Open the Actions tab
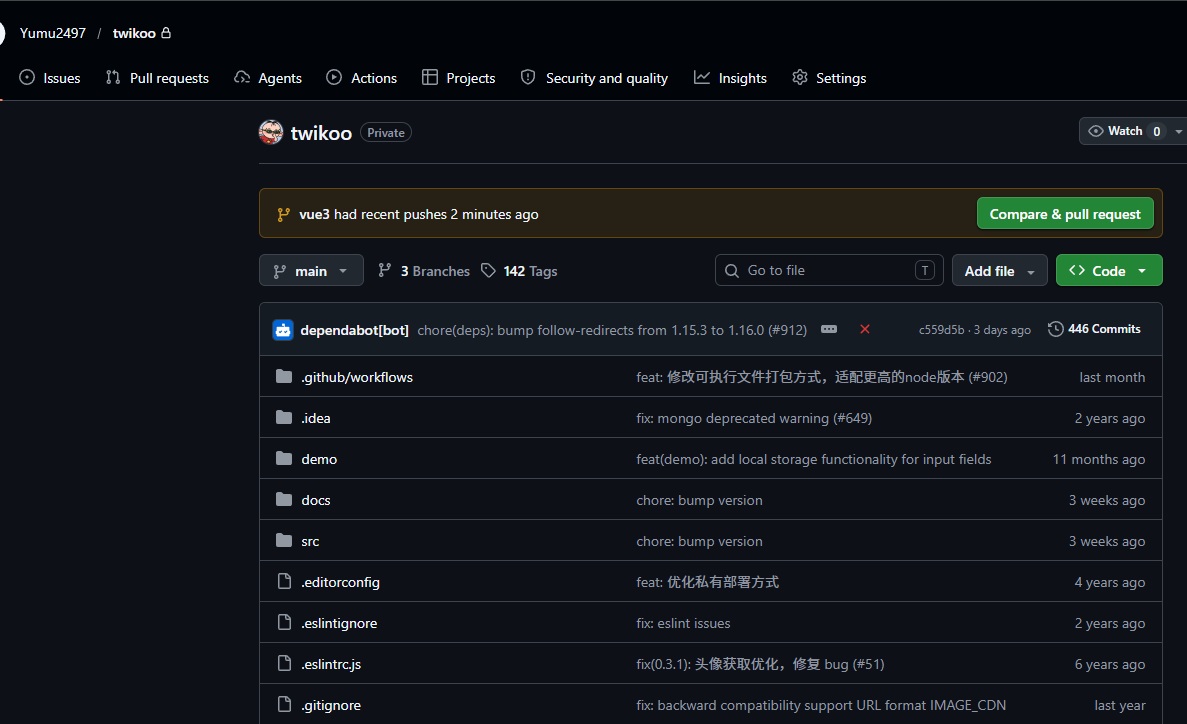The image size is (1187, 724). point(362,78)
